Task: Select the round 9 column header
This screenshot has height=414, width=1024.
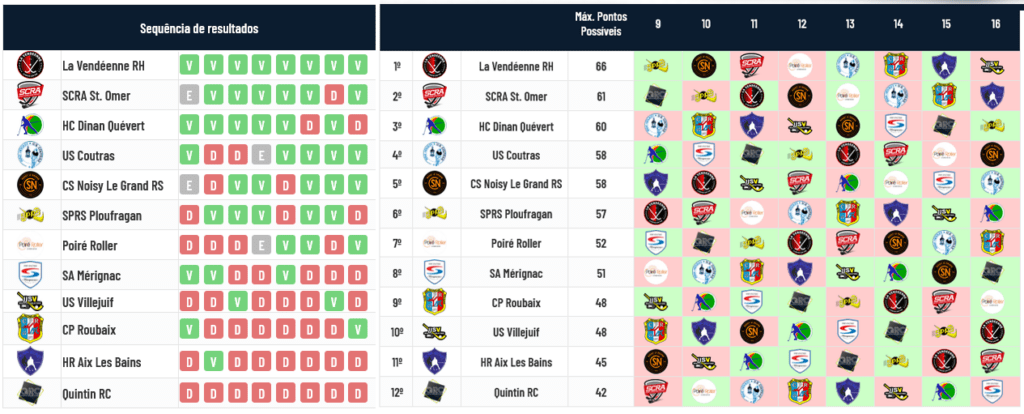Action: click(x=657, y=23)
